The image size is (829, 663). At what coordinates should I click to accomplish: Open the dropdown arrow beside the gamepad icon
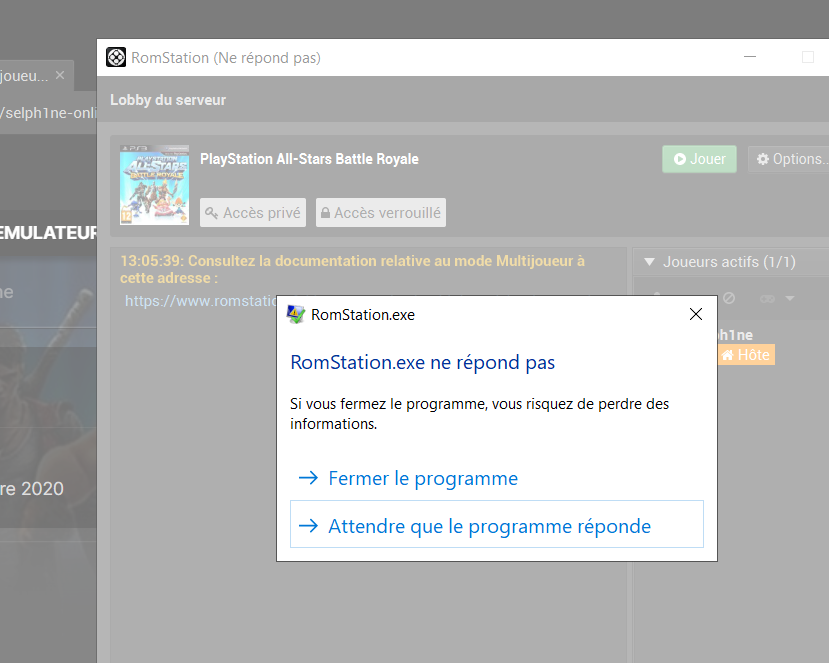pos(790,299)
